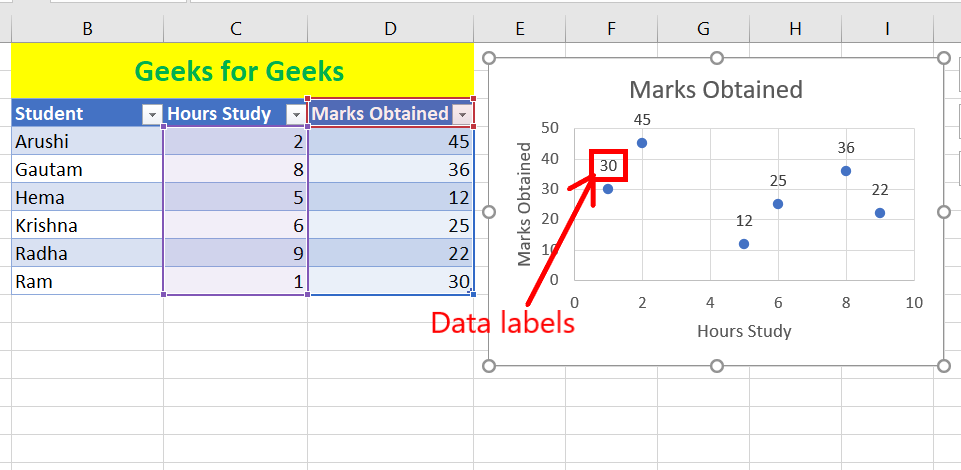Click the top-center chart resize handle
Screen dimensions: 961x470
pos(716,58)
